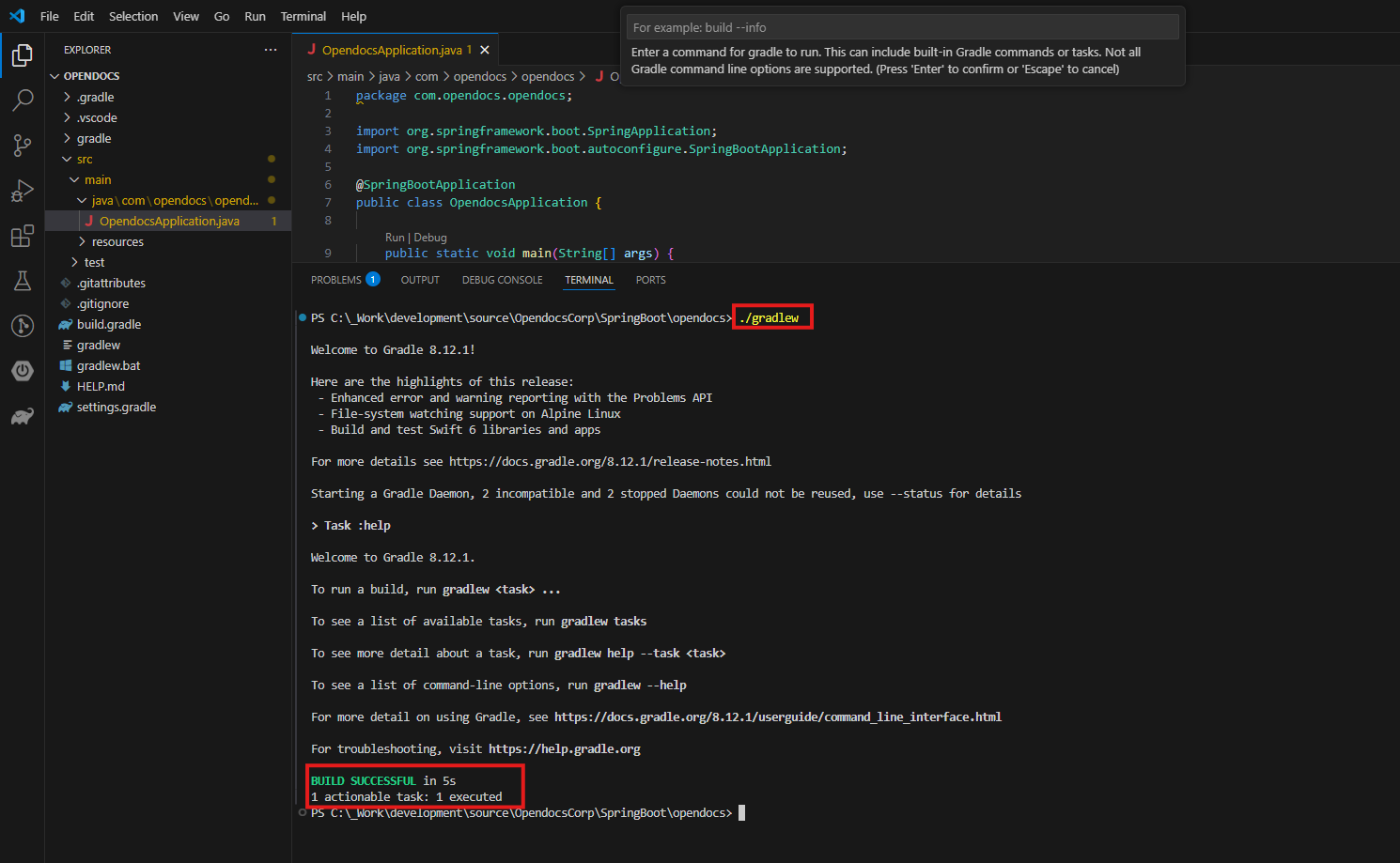Open the Explorer view in activity bar
Image resolution: width=1400 pixels, height=863 pixels.
23,55
